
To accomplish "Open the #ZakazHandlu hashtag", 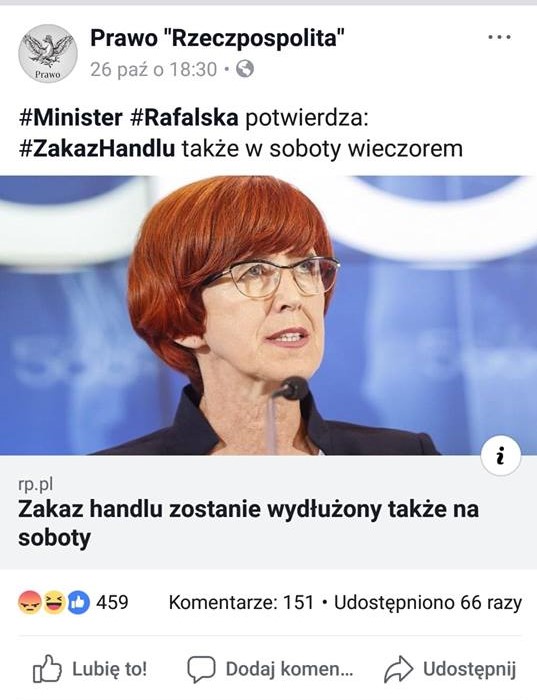I will coord(97,149).
